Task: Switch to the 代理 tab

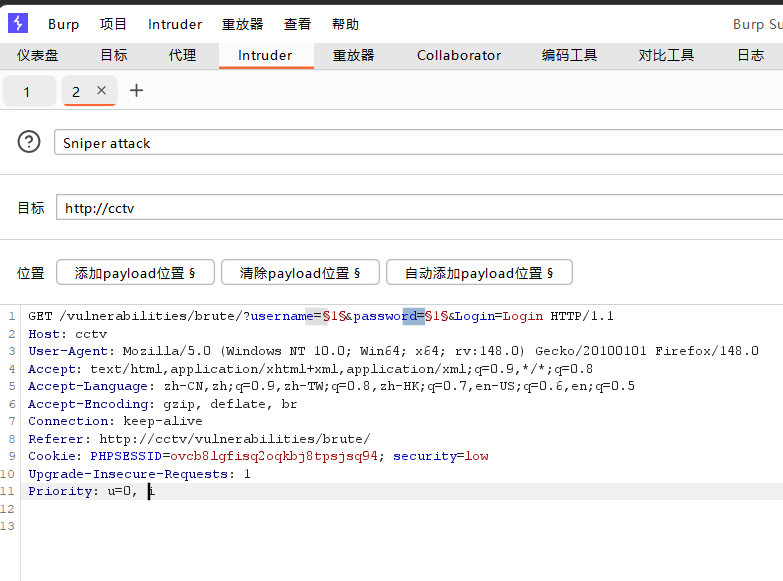Action: 182,55
